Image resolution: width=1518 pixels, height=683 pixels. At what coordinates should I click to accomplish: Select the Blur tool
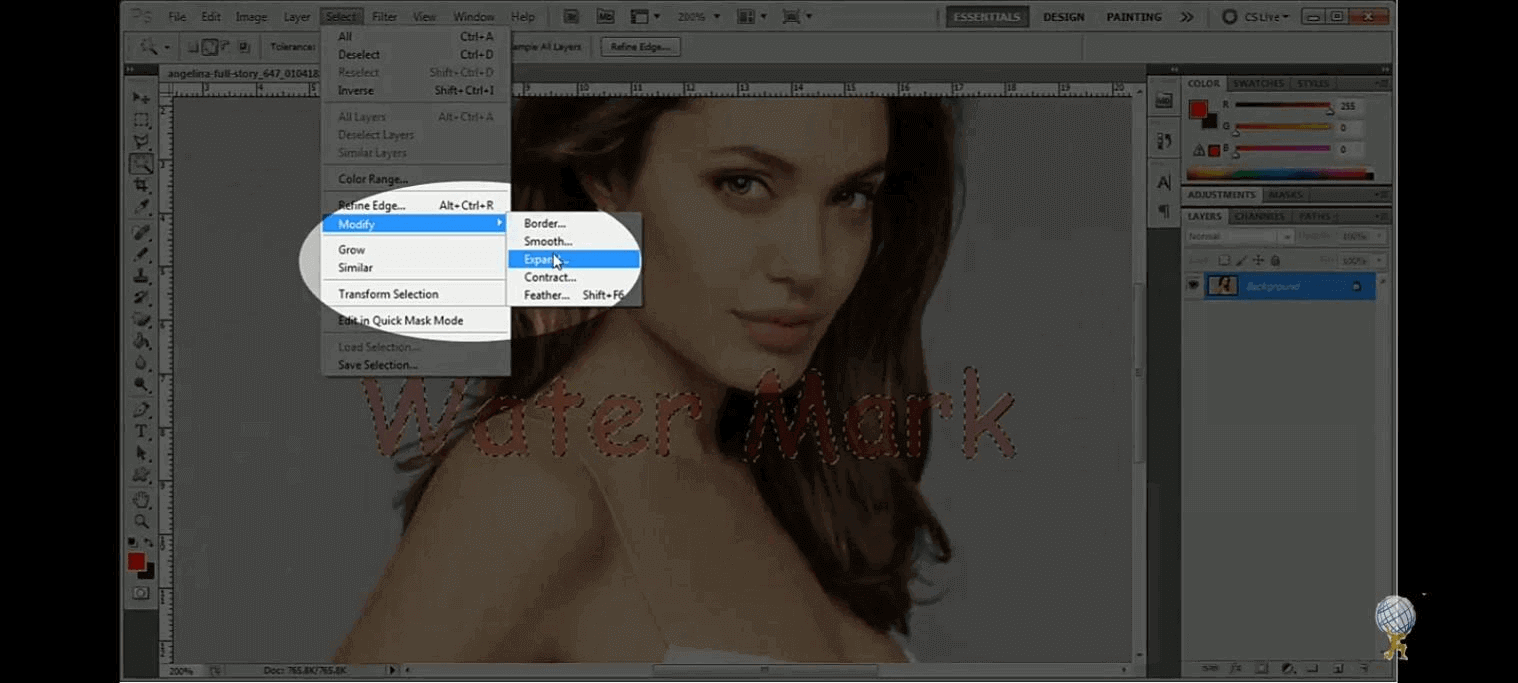click(141, 363)
